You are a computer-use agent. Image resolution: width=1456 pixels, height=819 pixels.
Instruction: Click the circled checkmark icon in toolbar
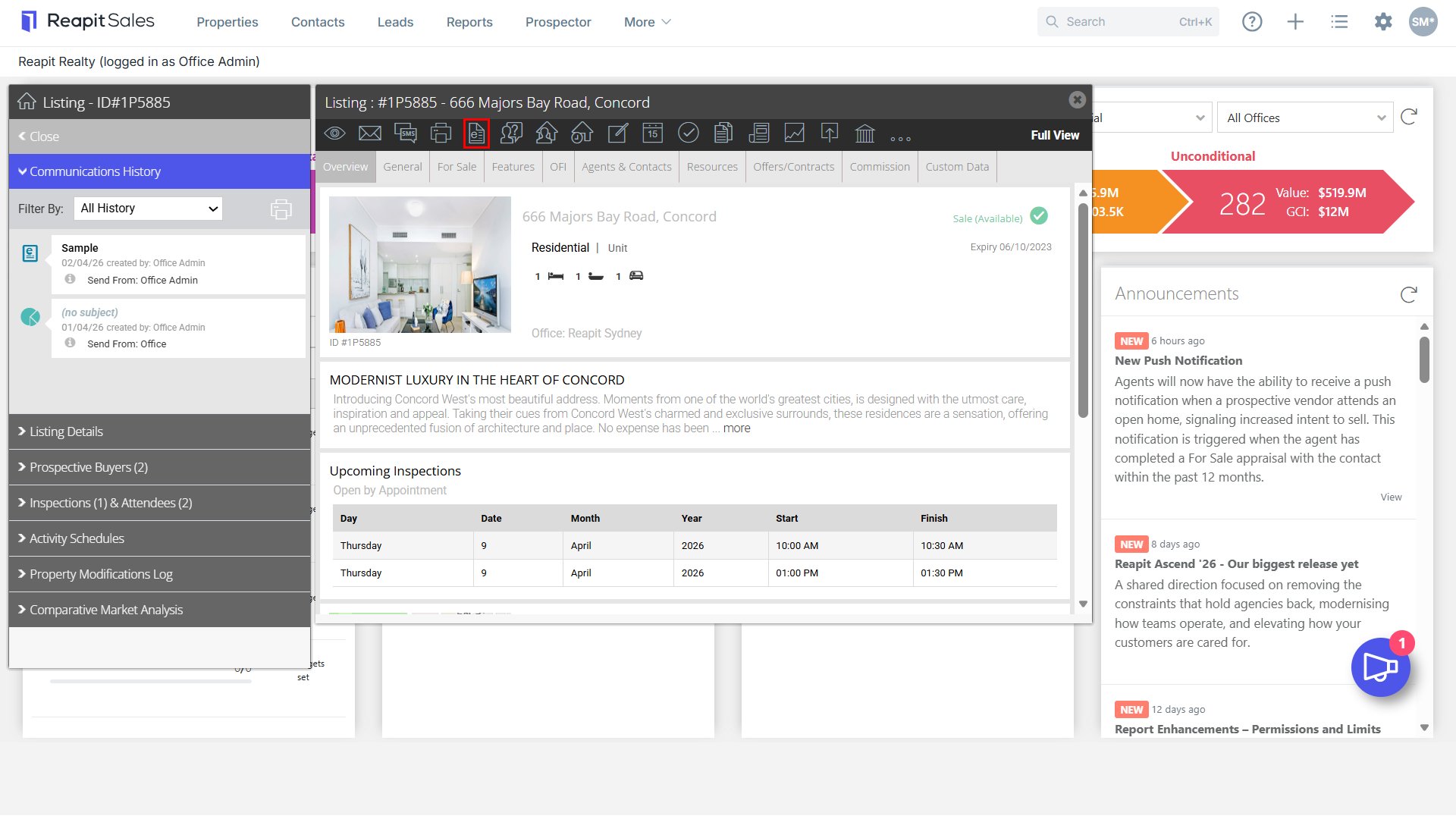coord(688,133)
